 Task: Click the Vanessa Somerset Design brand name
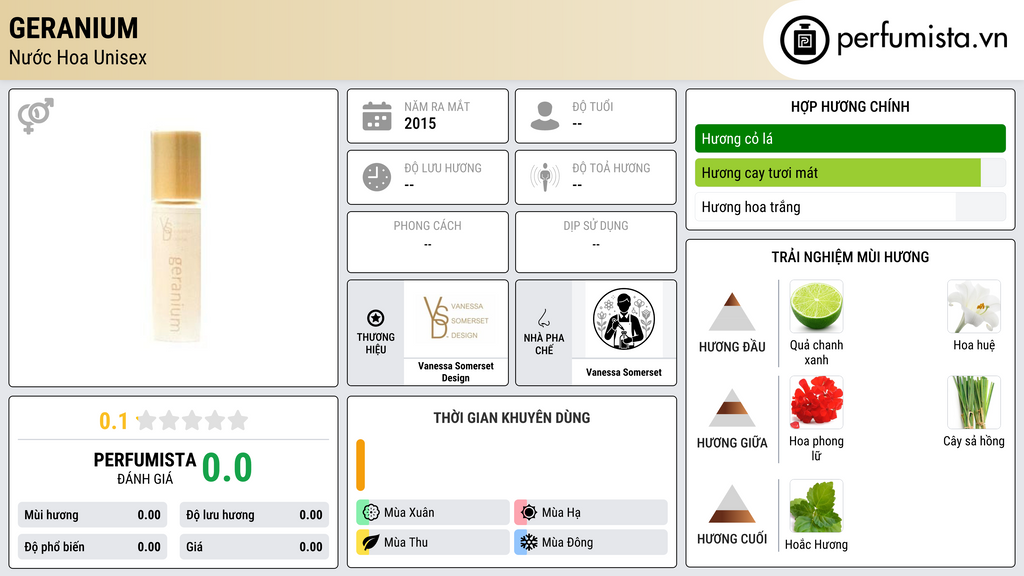456,372
